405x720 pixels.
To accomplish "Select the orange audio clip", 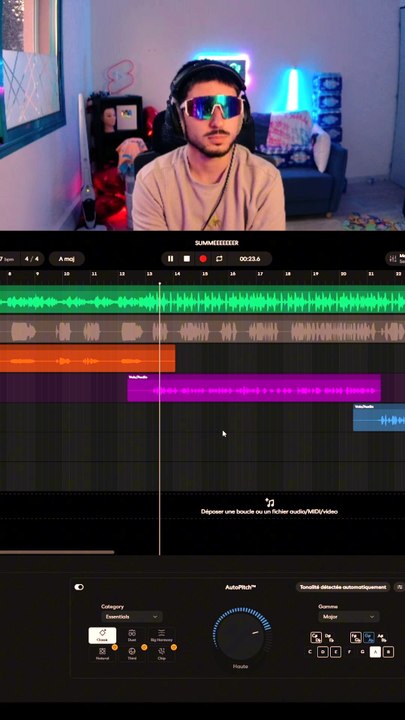I will [x=87, y=358].
